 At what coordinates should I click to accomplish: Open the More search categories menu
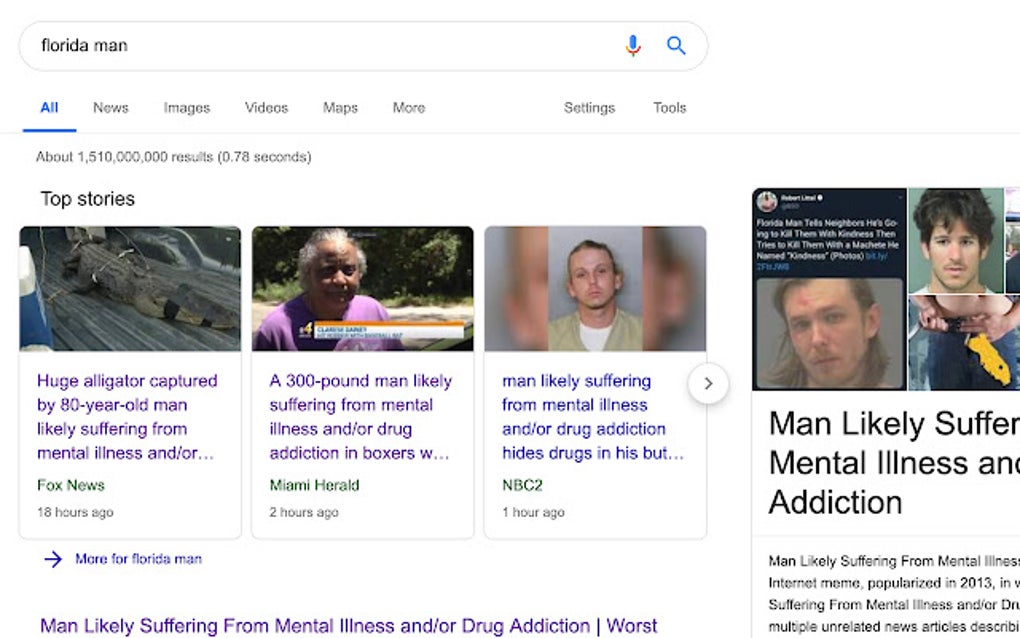[408, 107]
